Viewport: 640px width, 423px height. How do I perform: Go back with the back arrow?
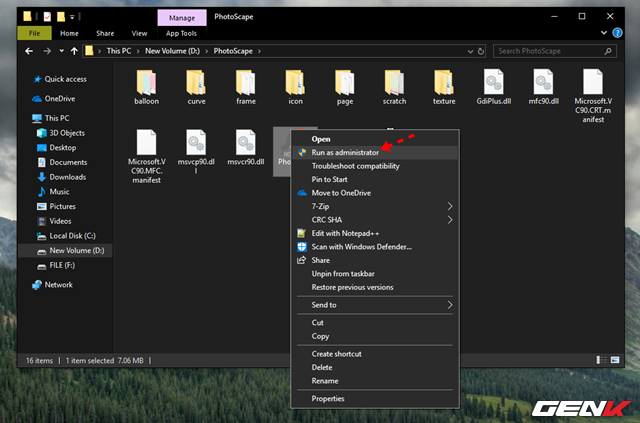[29, 51]
